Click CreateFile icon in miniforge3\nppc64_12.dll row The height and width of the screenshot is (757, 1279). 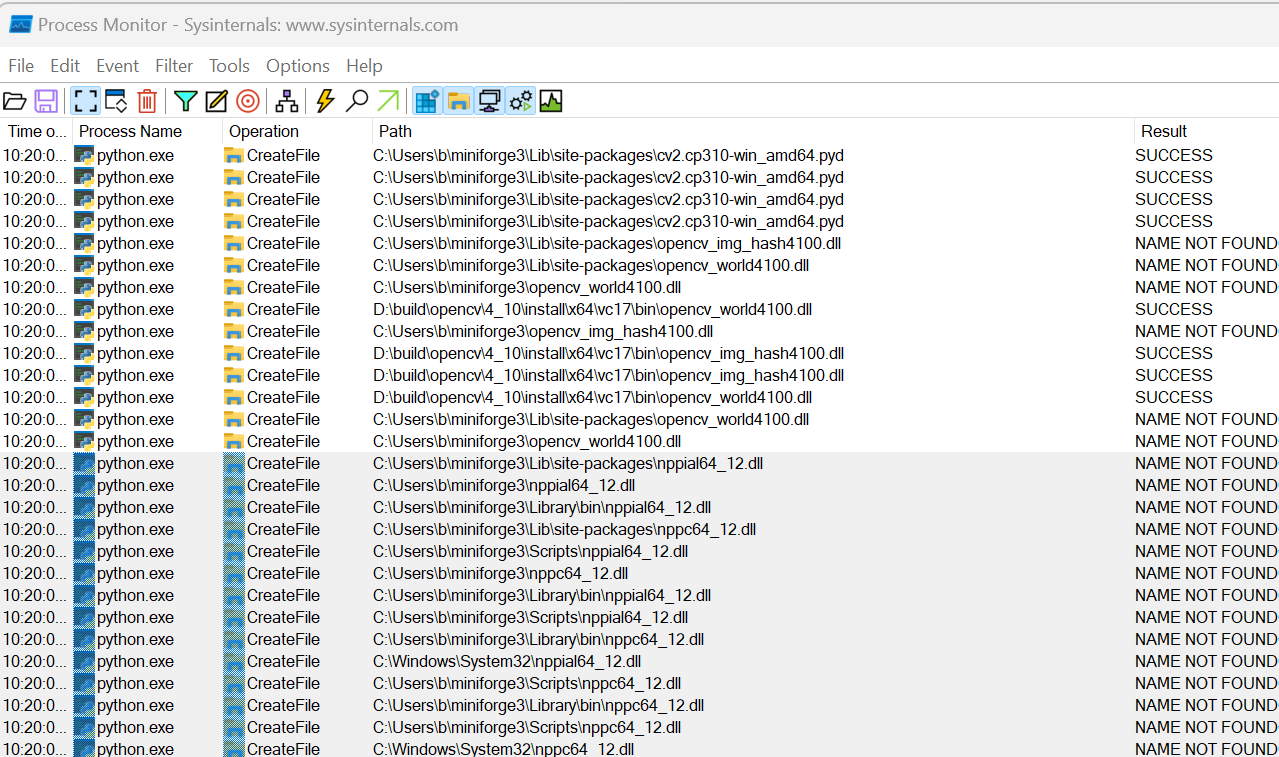pyautogui.click(x=234, y=573)
